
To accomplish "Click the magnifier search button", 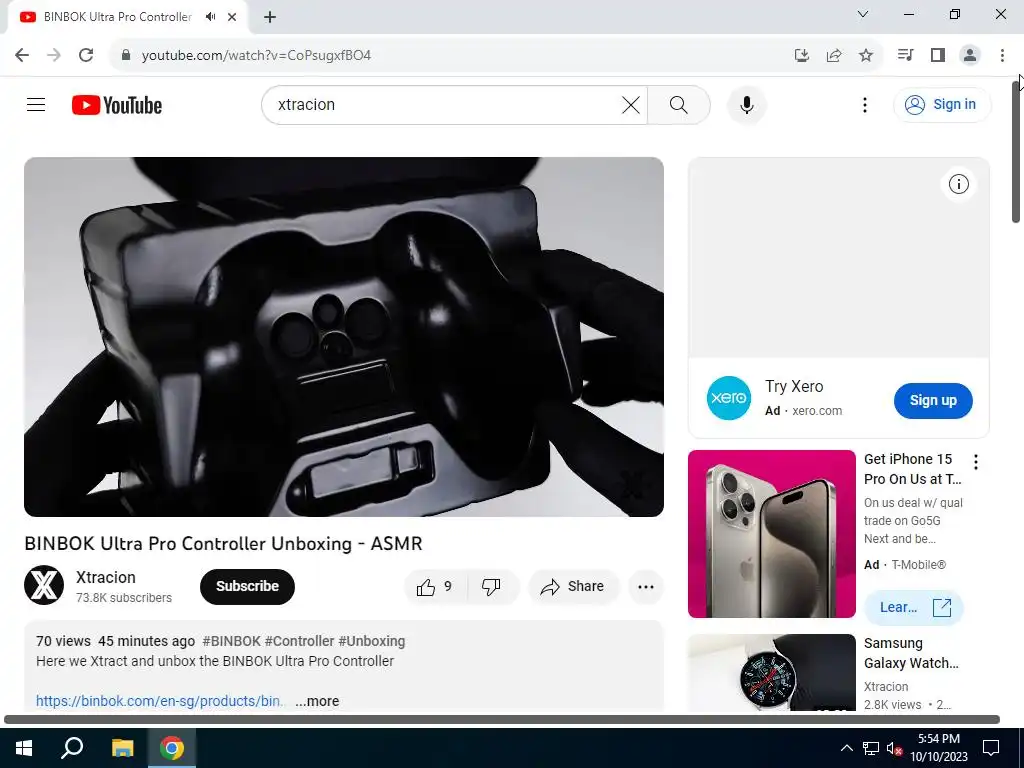I will pyautogui.click(x=679, y=104).
